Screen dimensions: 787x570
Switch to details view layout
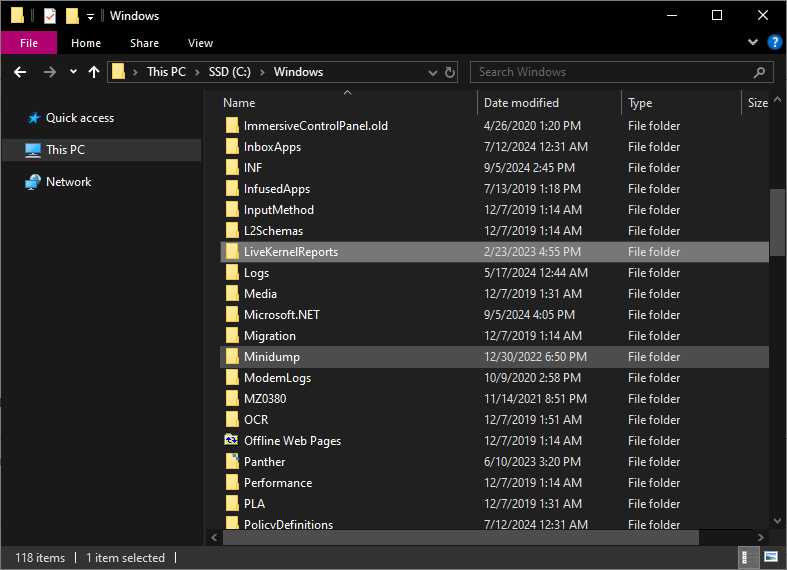tap(747, 557)
